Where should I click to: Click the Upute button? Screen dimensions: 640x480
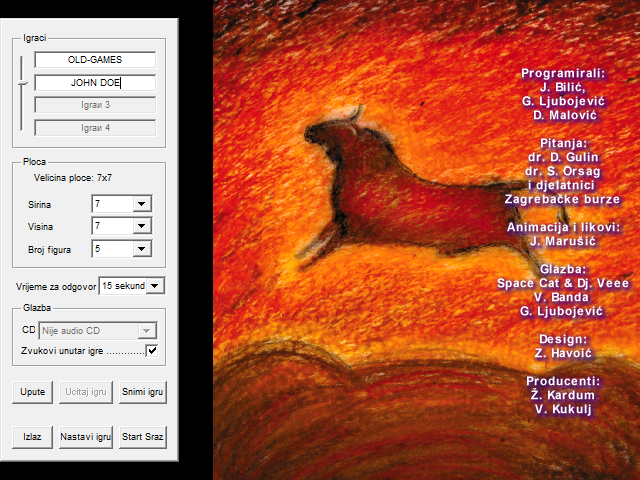tap(32, 392)
